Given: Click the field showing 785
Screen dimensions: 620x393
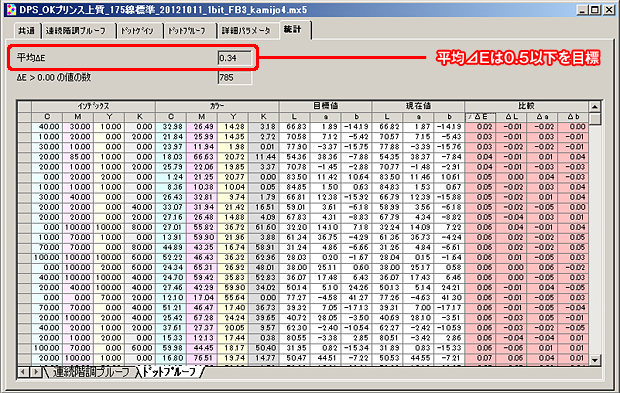Looking at the screenshot, I should point(234,77).
